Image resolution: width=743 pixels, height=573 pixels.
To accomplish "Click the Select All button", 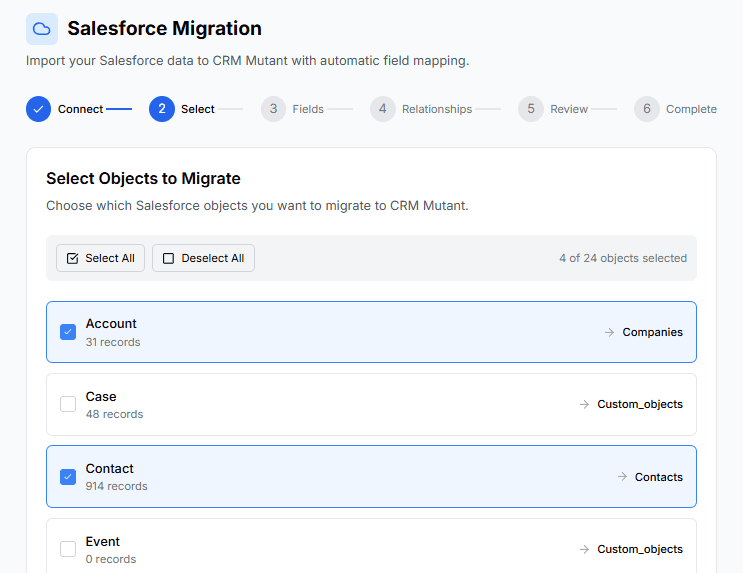I will [100, 258].
